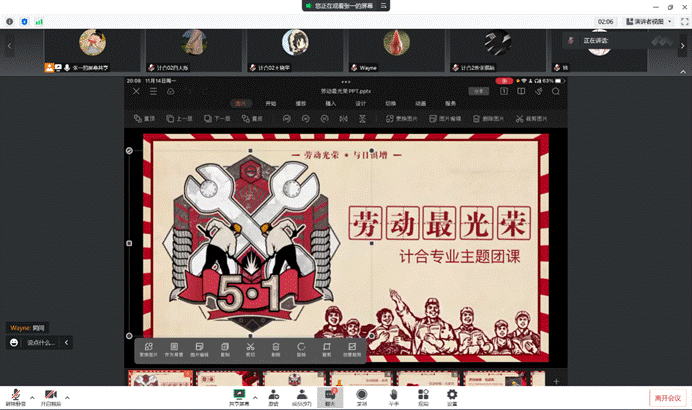Click the red leave meeting button
The height and width of the screenshot is (410, 692).
(x=667, y=397)
